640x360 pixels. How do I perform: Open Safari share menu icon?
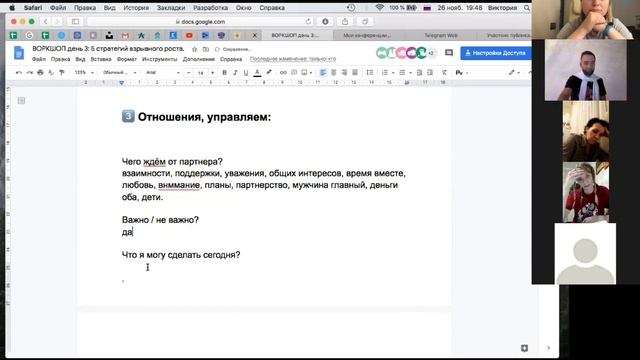coord(345,22)
